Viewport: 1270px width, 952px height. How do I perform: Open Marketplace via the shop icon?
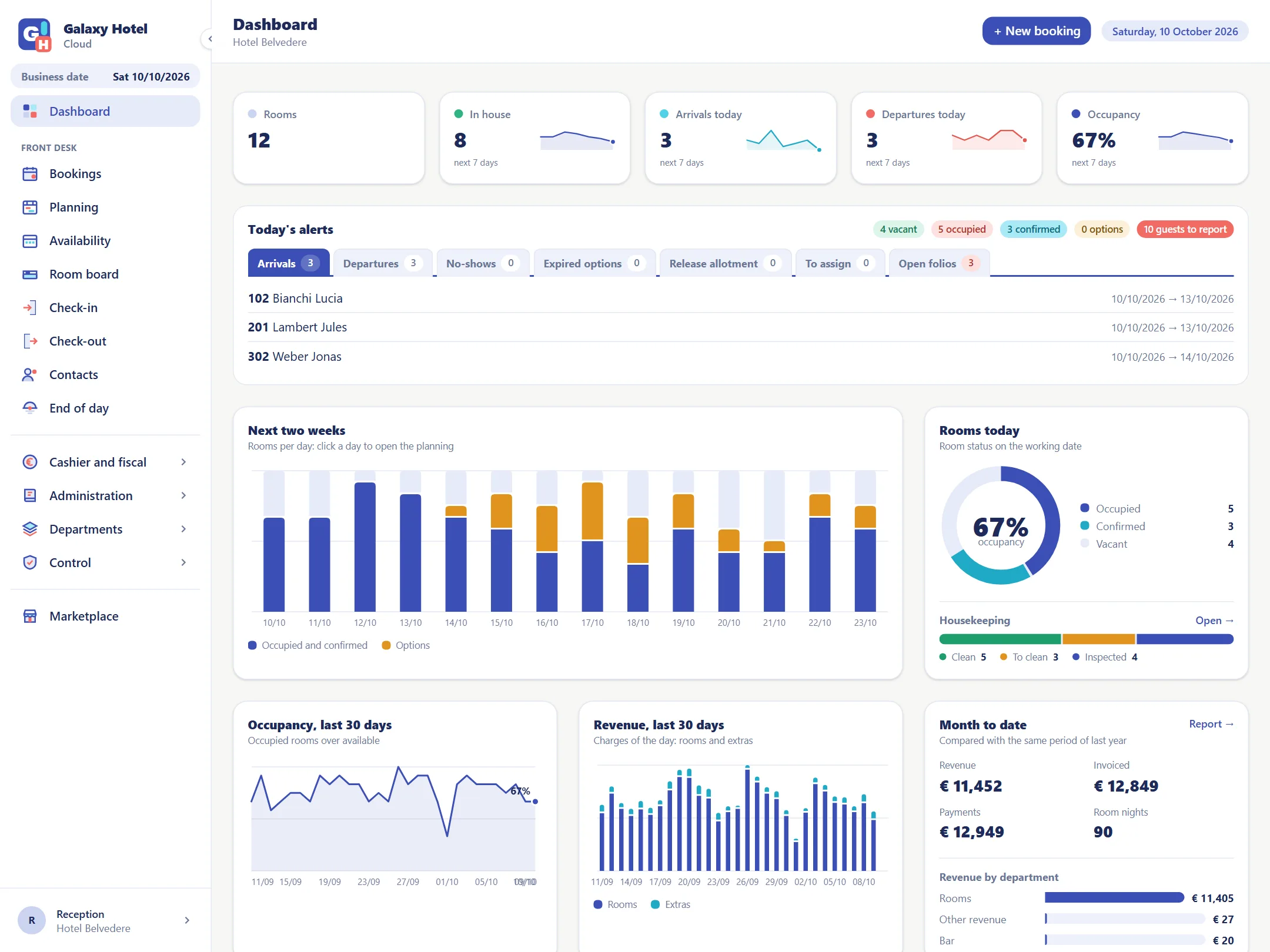tap(30, 616)
